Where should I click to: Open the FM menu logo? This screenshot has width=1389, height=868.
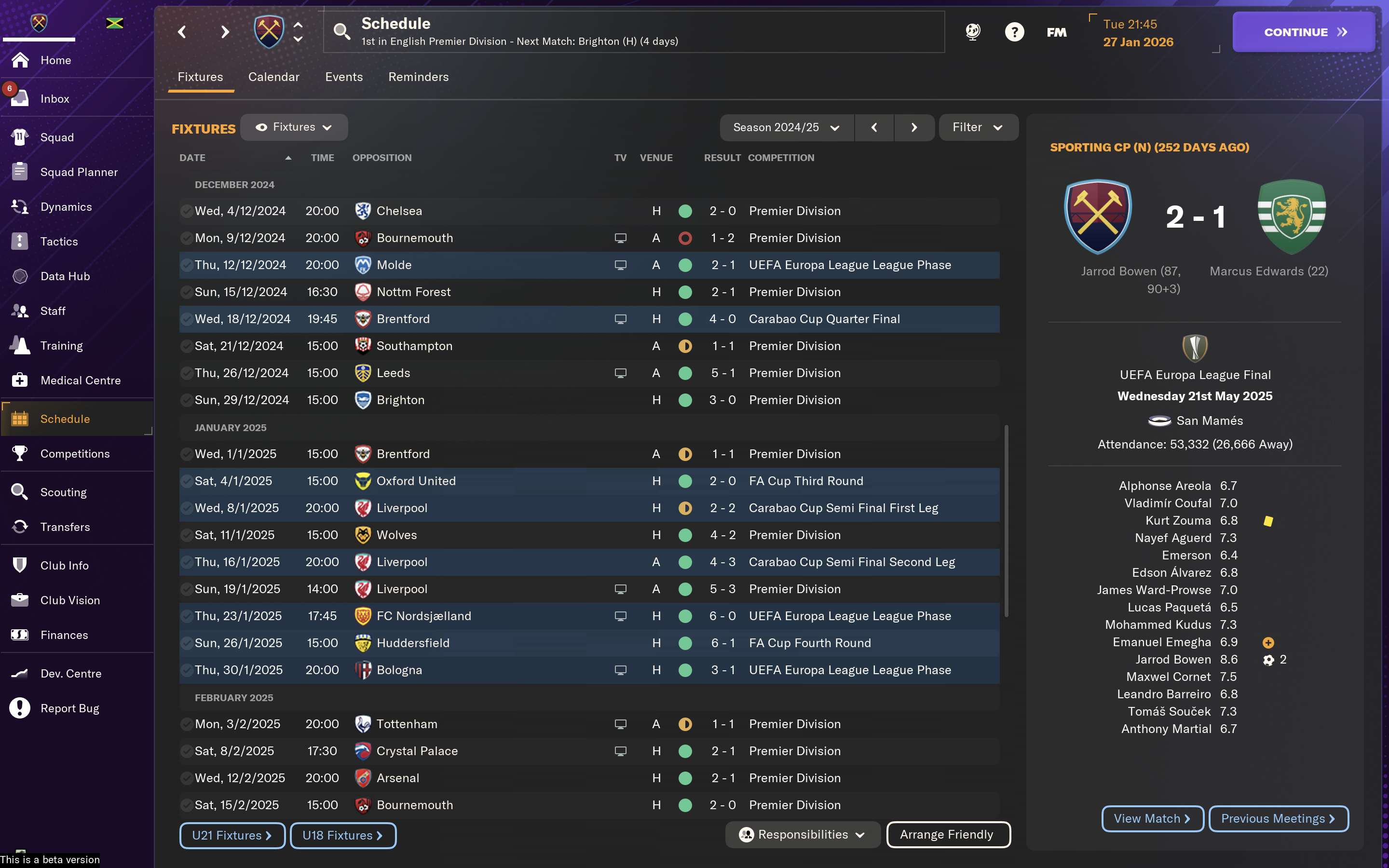(x=1056, y=32)
